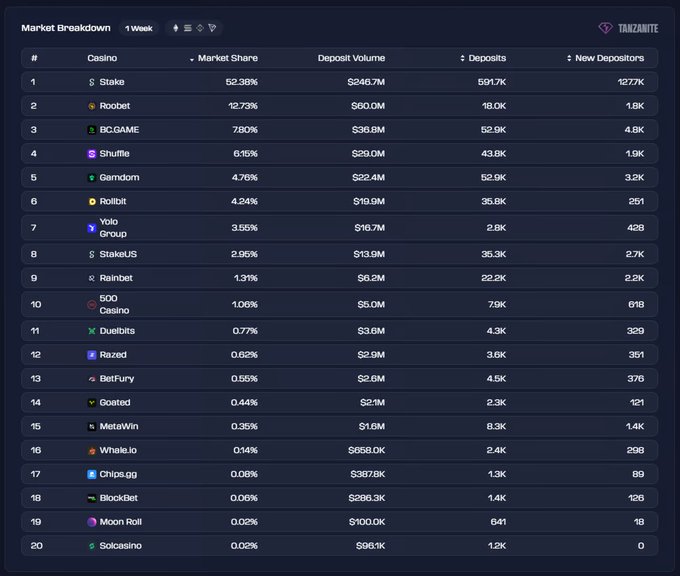
Task: Open the Shuffle casino name
Action: (114, 154)
